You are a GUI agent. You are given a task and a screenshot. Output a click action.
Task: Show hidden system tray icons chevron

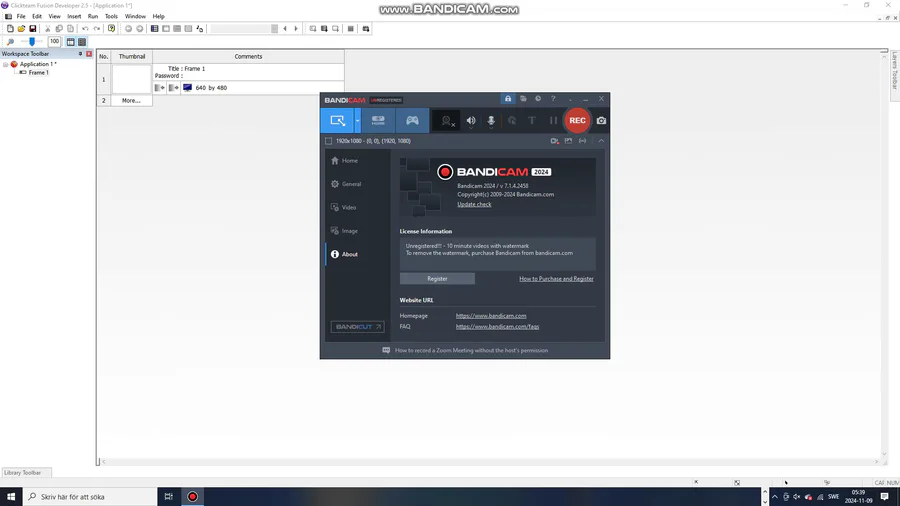click(775, 497)
